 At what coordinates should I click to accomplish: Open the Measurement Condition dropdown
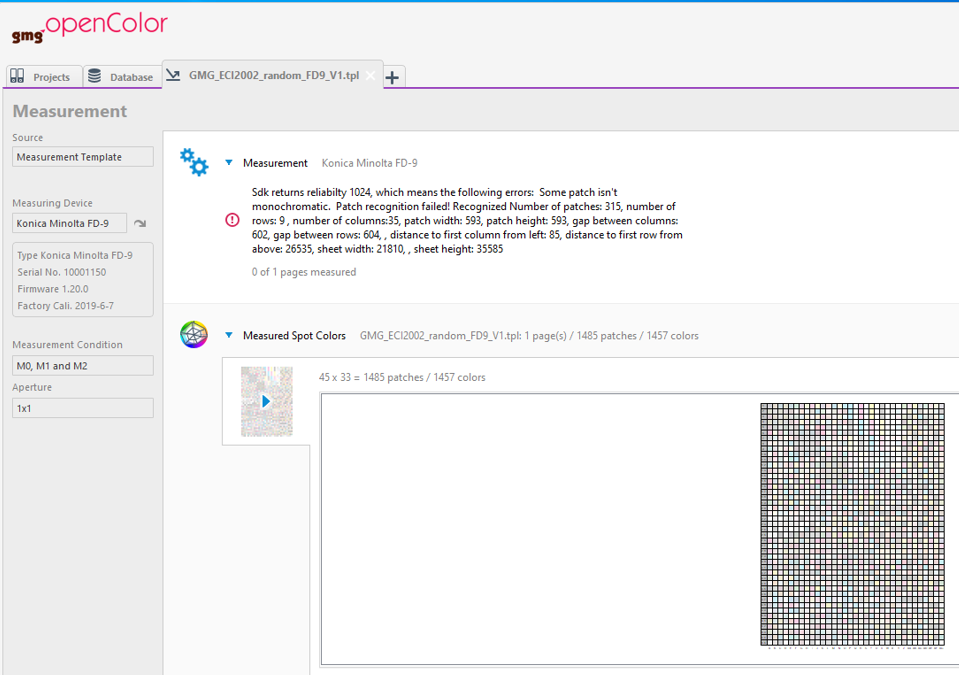pyautogui.click(x=83, y=366)
